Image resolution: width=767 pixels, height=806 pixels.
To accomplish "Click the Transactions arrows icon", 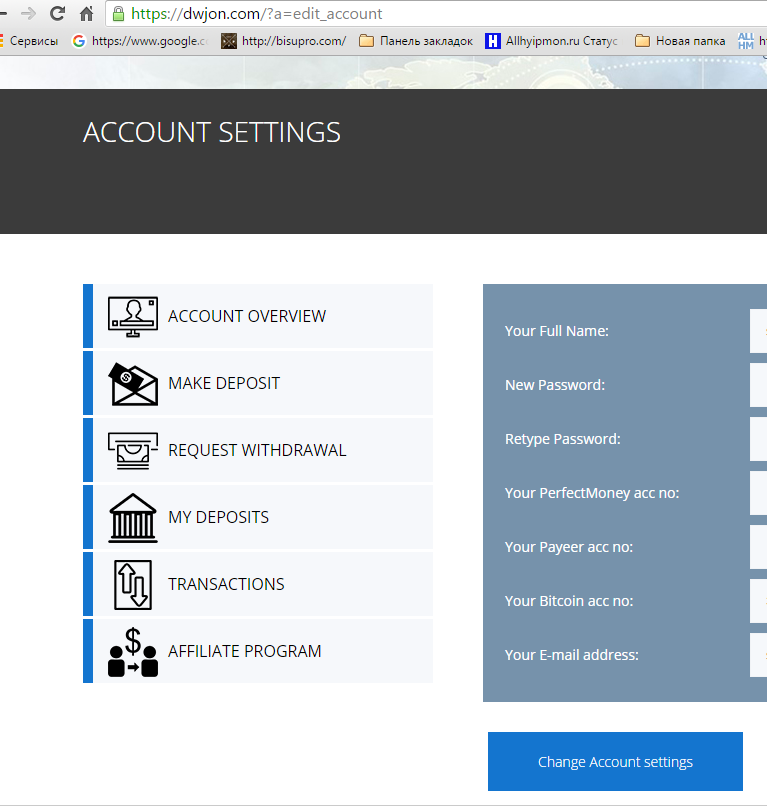I will pyautogui.click(x=133, y=585).
